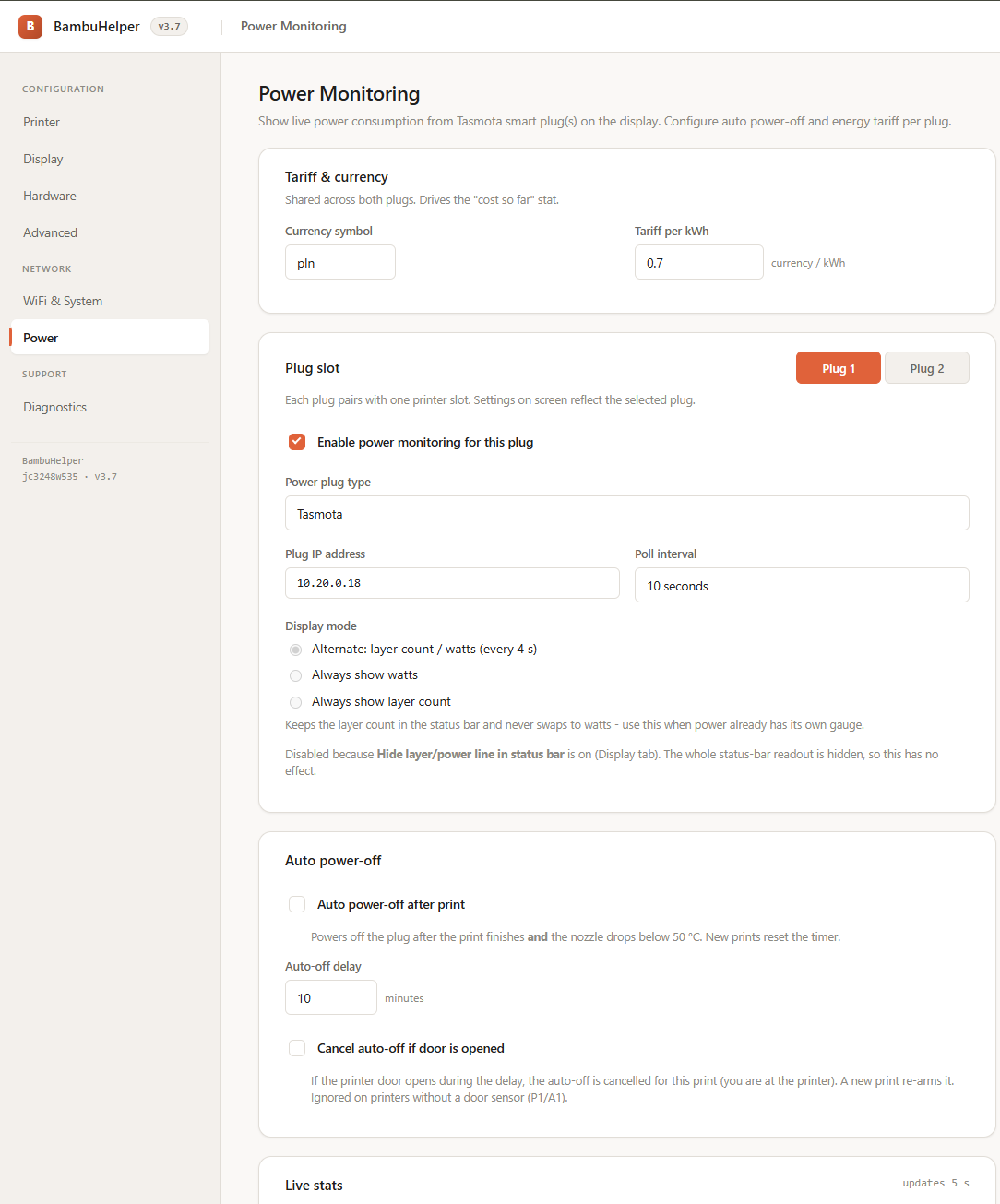The width and height of the screenshot is (1000, 1204).
Task: Switch to Plug 2 slot
Action: (x=927, y=368)
